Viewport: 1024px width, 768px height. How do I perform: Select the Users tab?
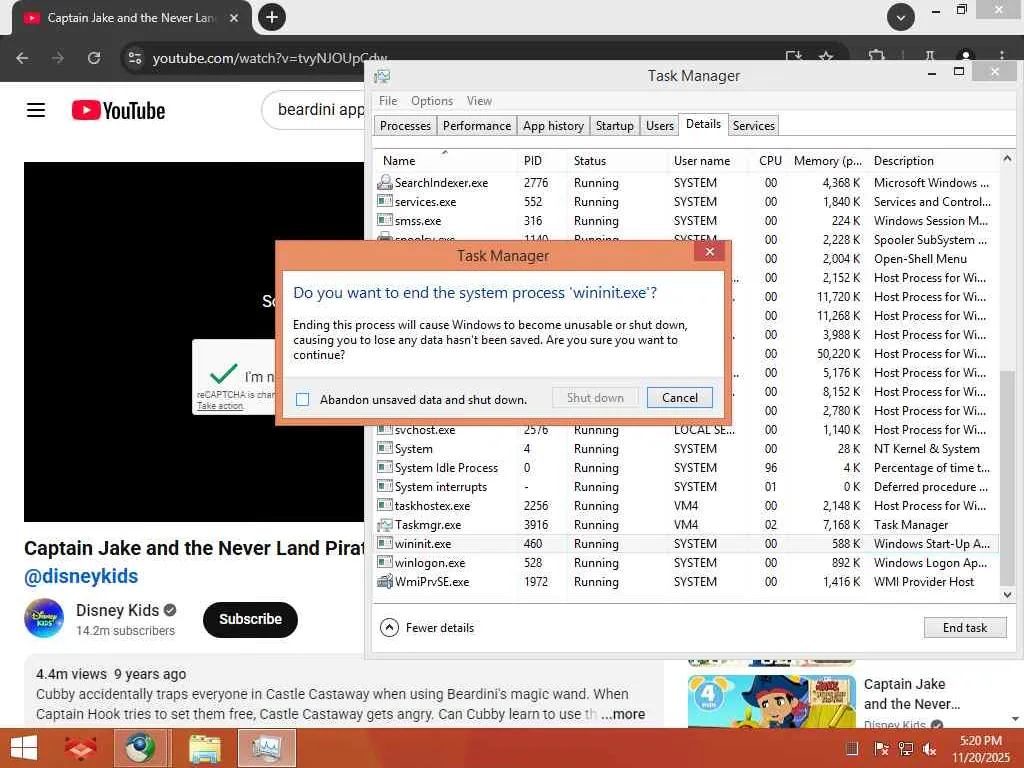coord(660,125)
